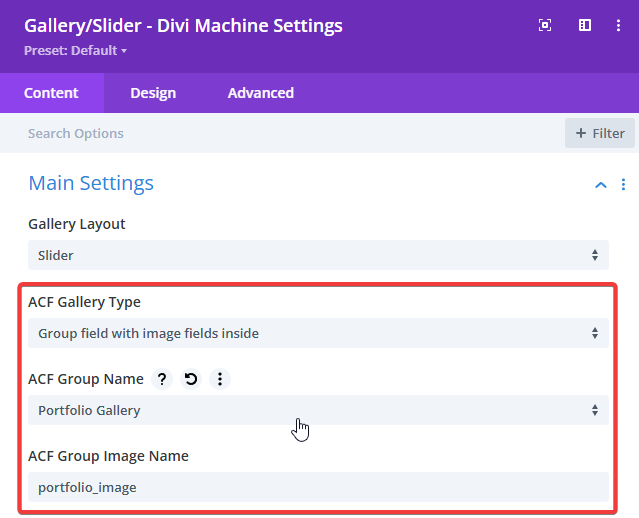Screen dimensions: 639x518
Task: Switch to the Advanced tab
Action: coord(260,93)
